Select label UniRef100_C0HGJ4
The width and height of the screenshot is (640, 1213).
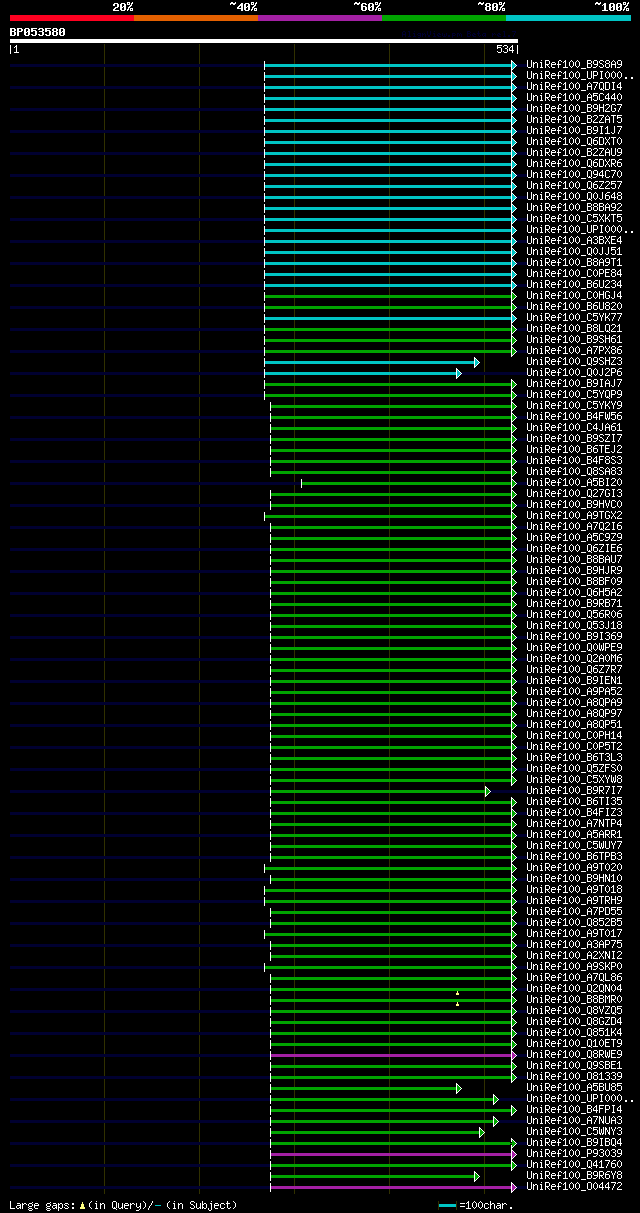click(x=574, y=296)
